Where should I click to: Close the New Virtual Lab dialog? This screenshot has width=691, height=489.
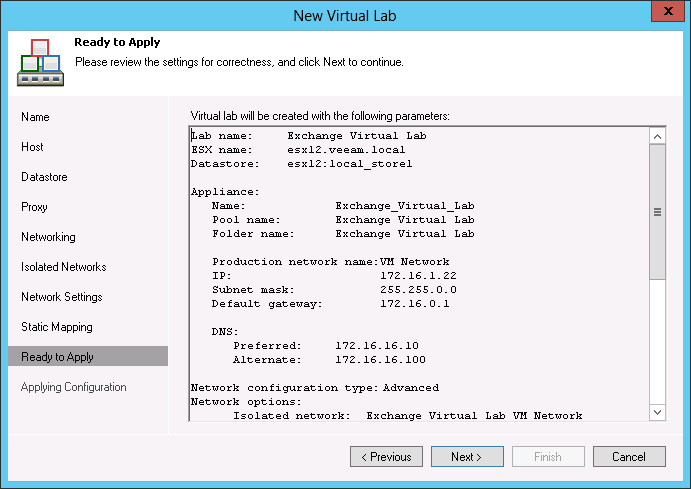(662, 14)
